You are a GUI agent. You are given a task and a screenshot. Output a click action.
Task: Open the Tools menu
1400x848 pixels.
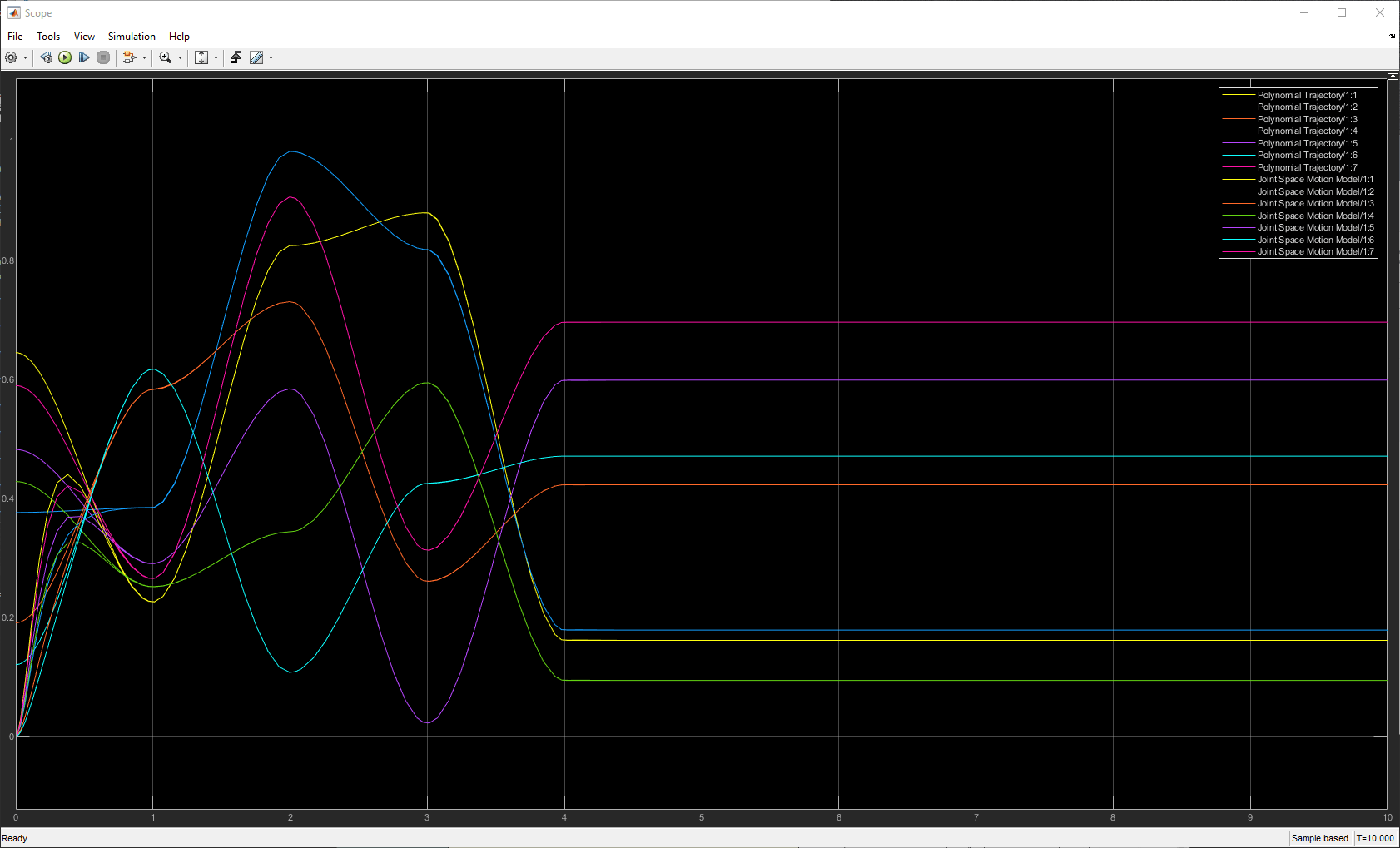pyautogui.click(x=47, y=36)
